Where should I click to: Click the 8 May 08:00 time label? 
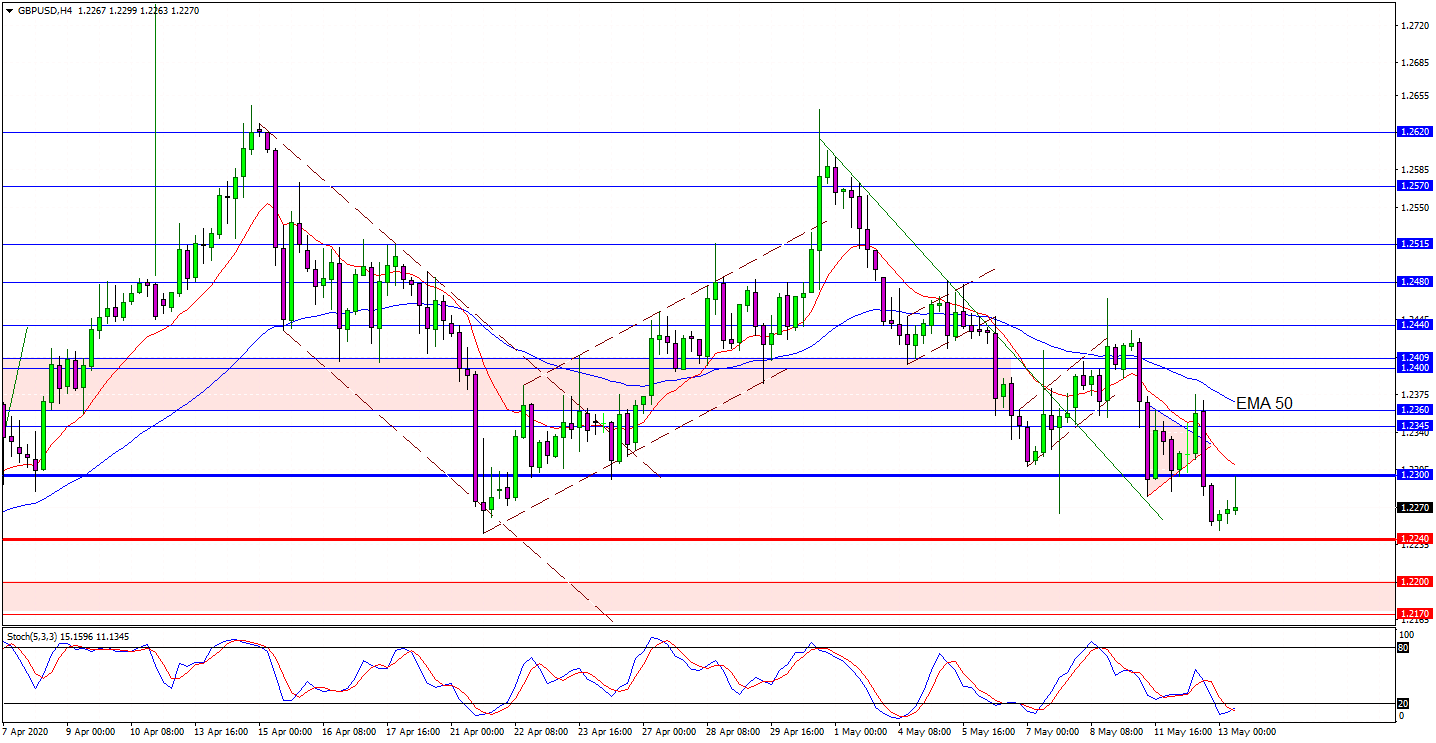click(1118, 731)
